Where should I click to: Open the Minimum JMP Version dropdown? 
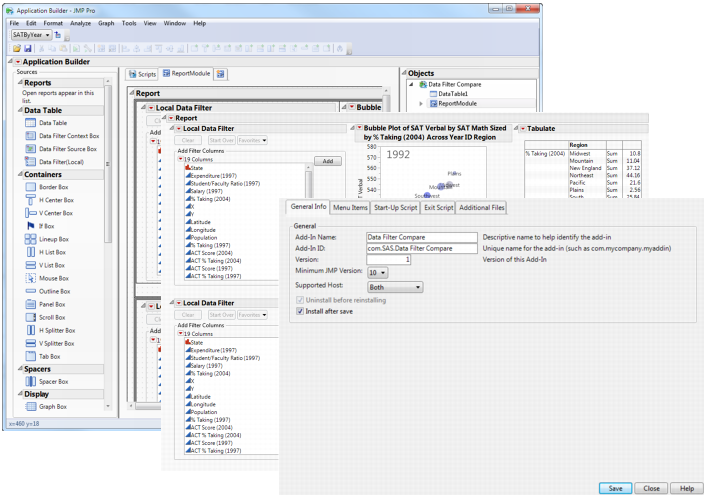click(377, 272)
